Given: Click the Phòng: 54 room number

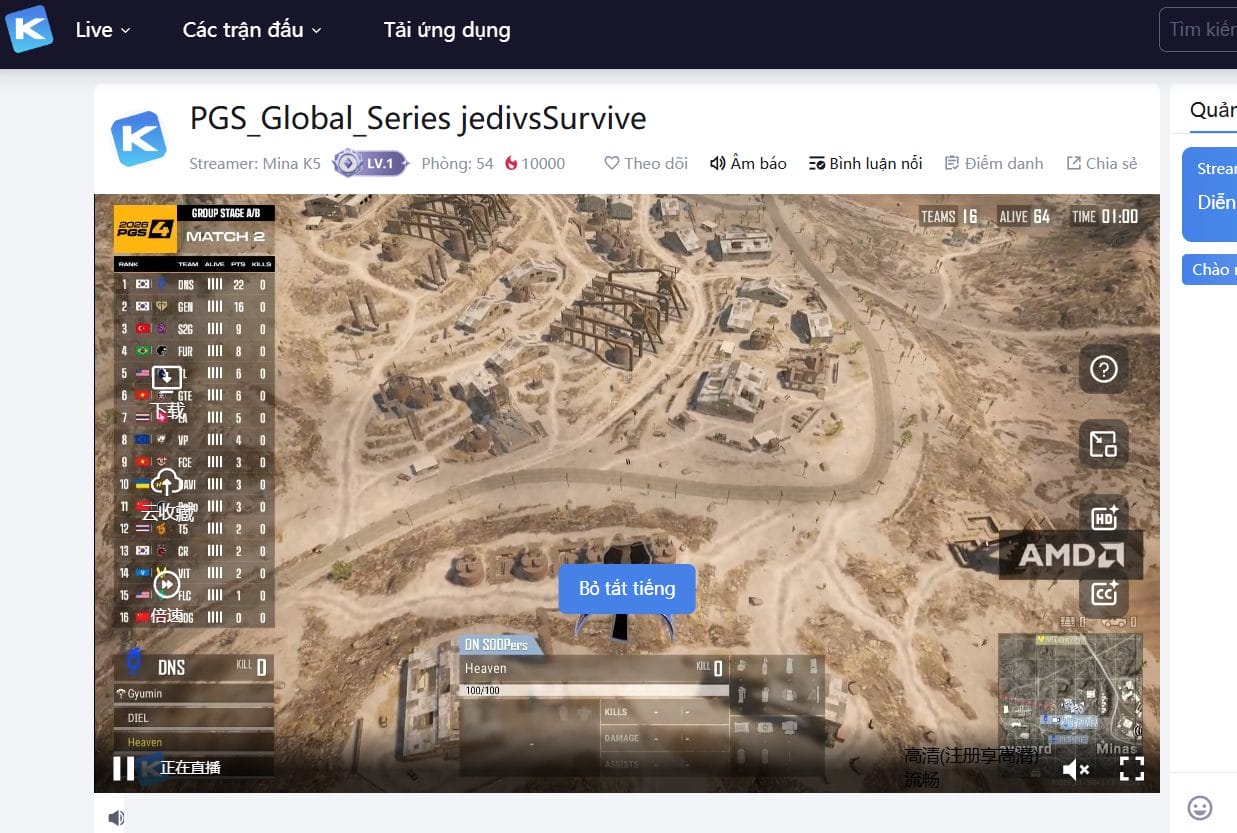Looking at the screenshot, I should (457, 163).
